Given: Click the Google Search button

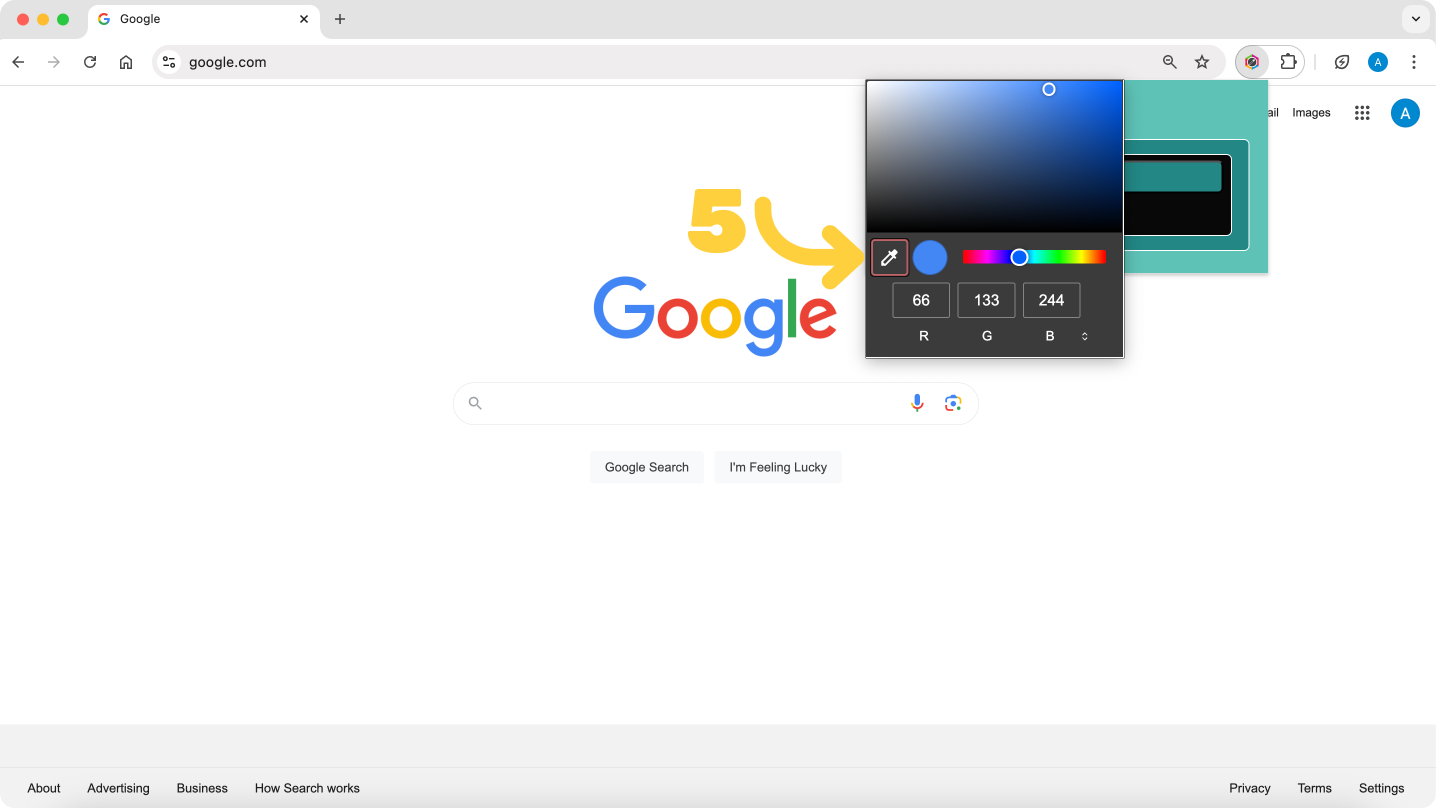Looking at the screenshot, I should [646, 467].
